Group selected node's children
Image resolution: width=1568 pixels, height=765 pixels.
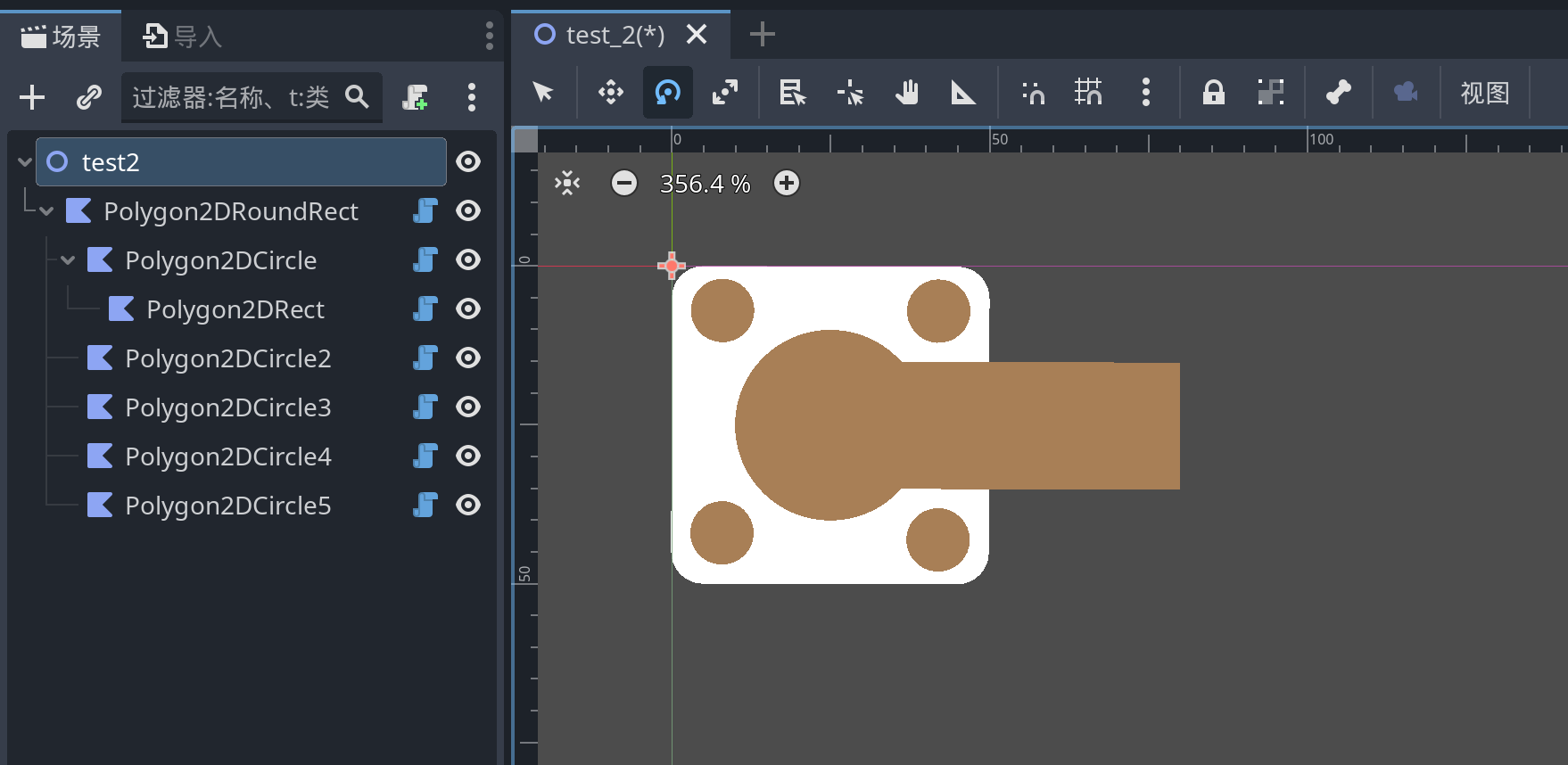tap(1271, 92)
